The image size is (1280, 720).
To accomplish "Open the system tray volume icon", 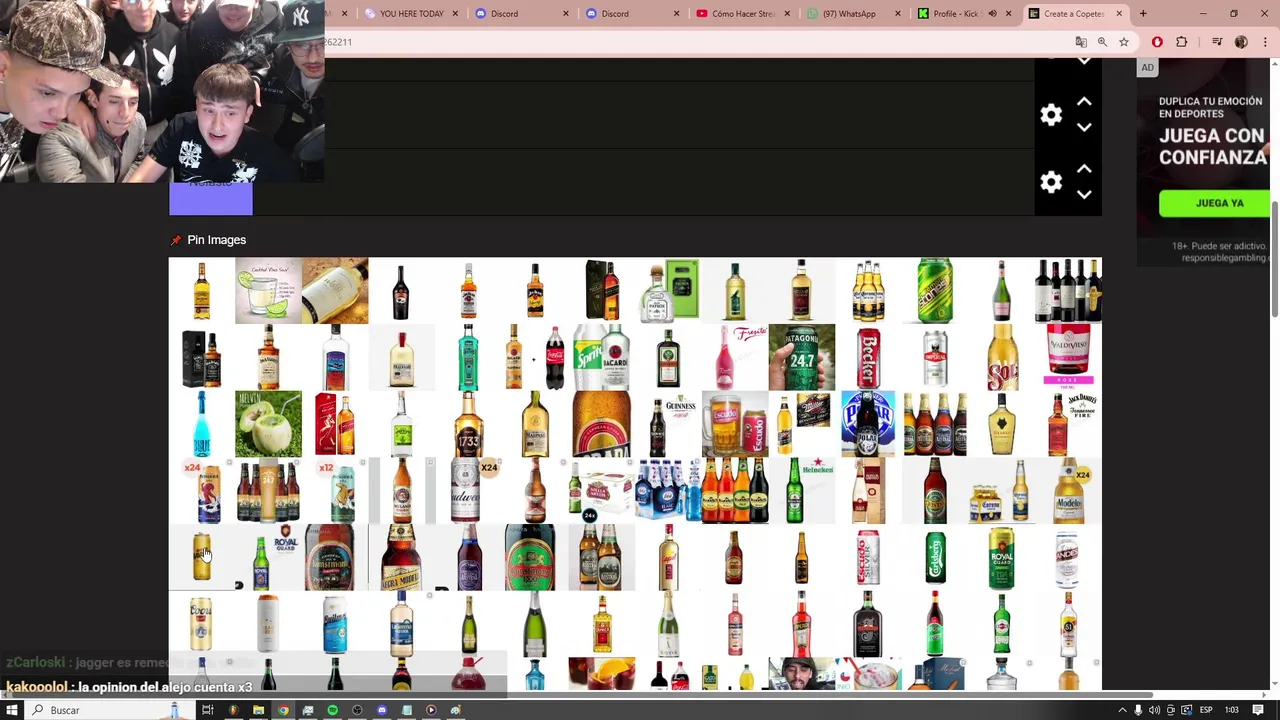I will click(x=1155, y=710).
